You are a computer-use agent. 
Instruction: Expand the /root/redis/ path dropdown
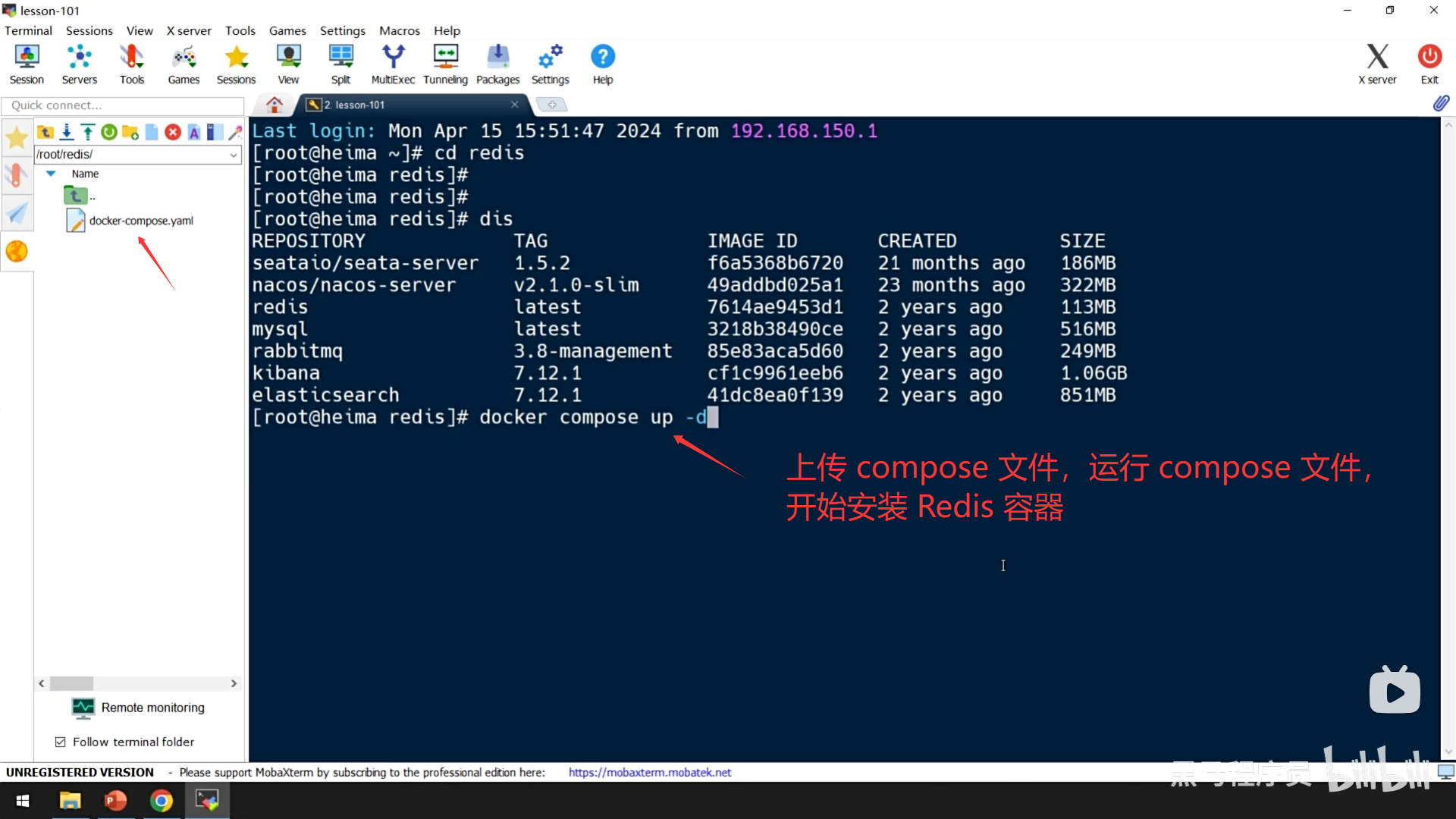click(x=234, y=155)
